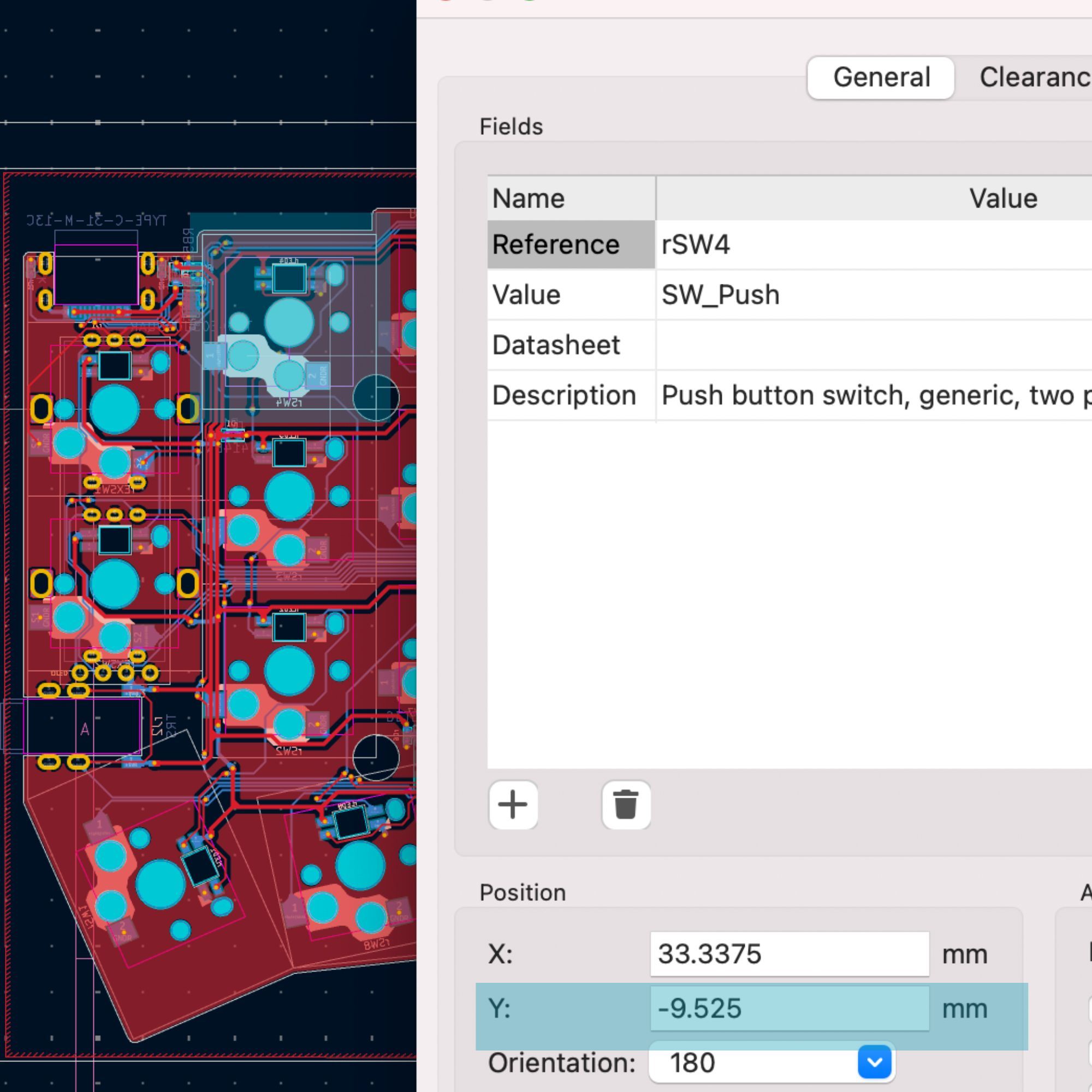
Task: Click the highlighted rSW4 switch footprint center
Action: pyautogui.click(x=289, y=322)
